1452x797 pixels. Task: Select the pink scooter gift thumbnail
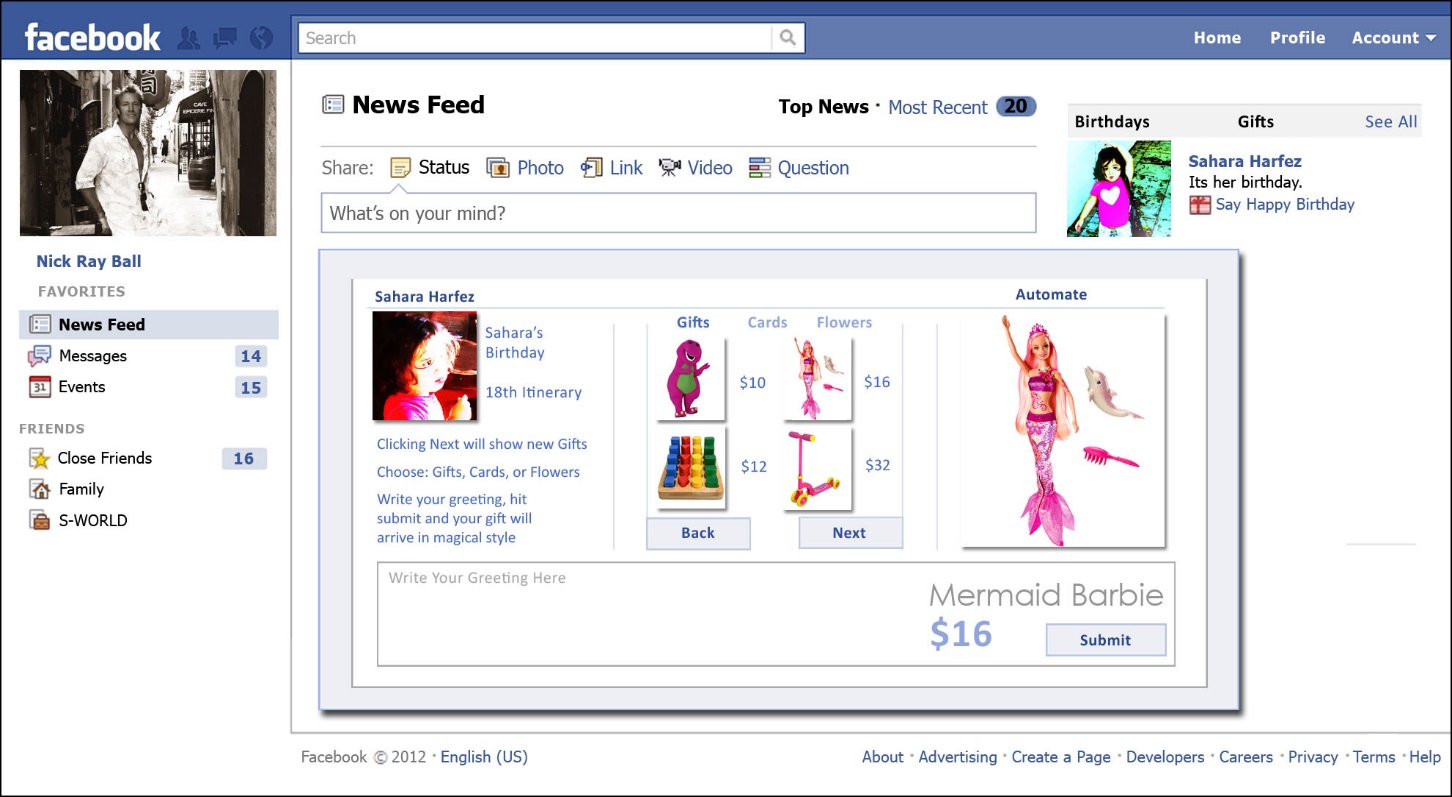[x=818, y=468]
